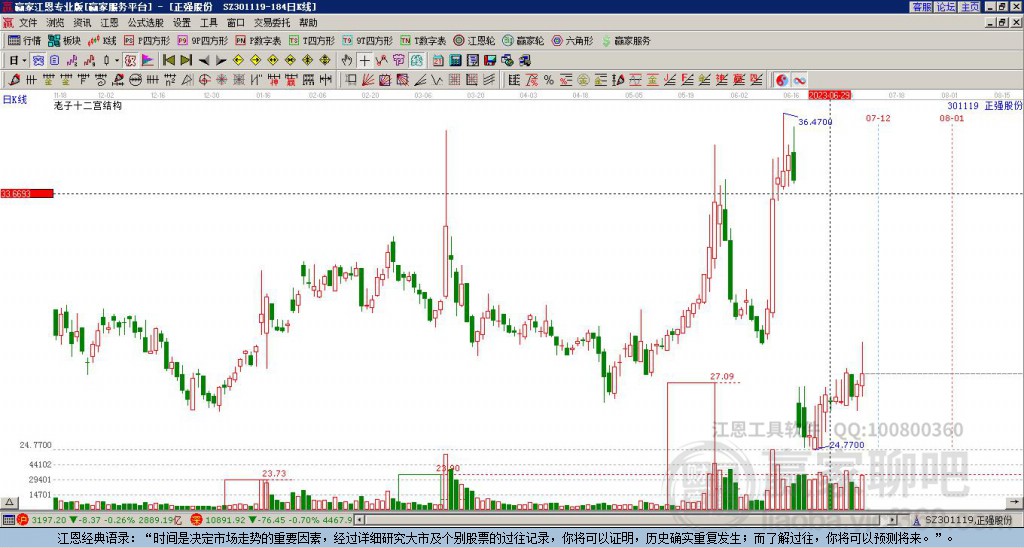Click the bottom horizontal chart scrollbar

pyautogui.click(x=626, y=520)
